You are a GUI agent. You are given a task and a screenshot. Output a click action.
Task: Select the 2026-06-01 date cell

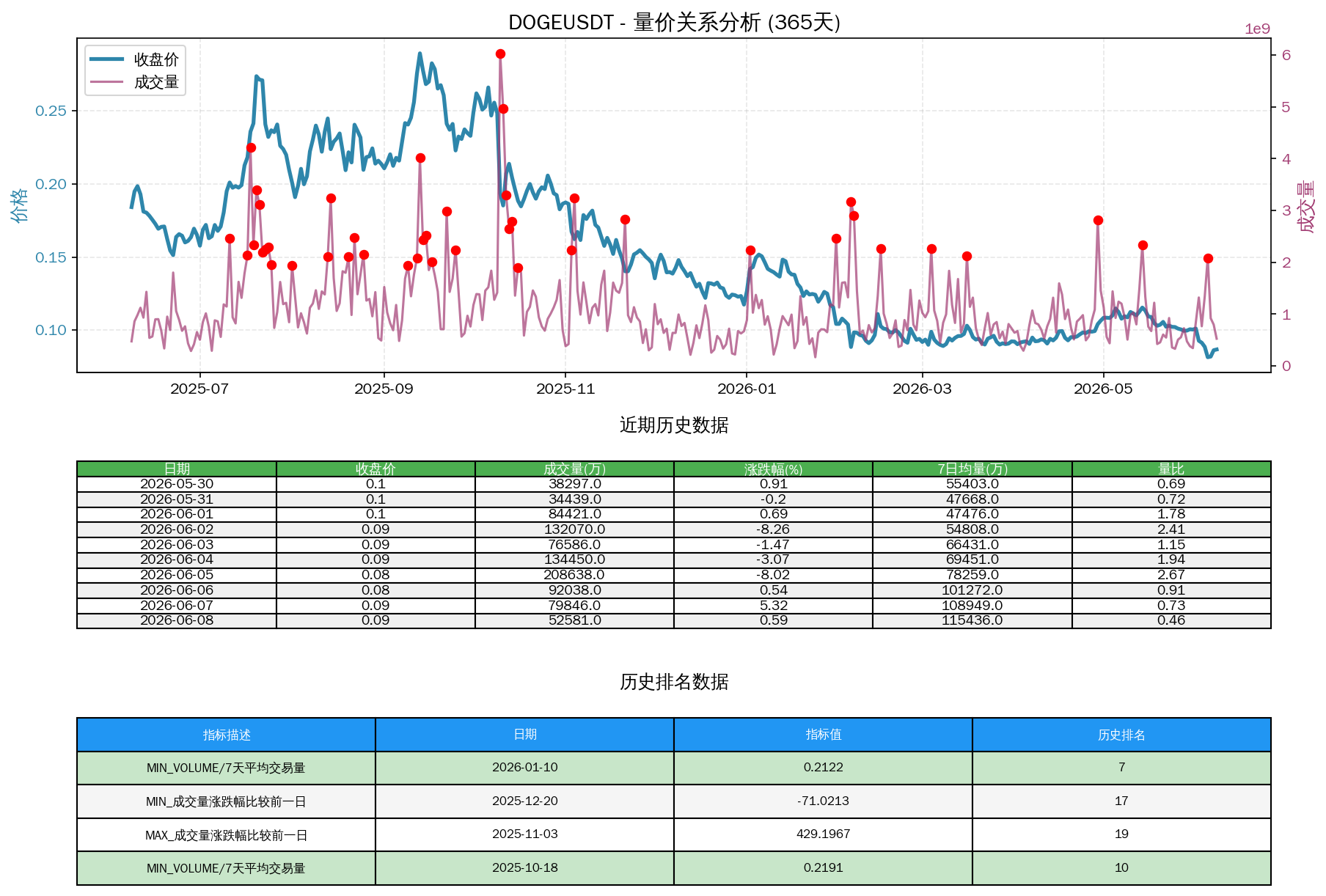click(x=177, y=514)
